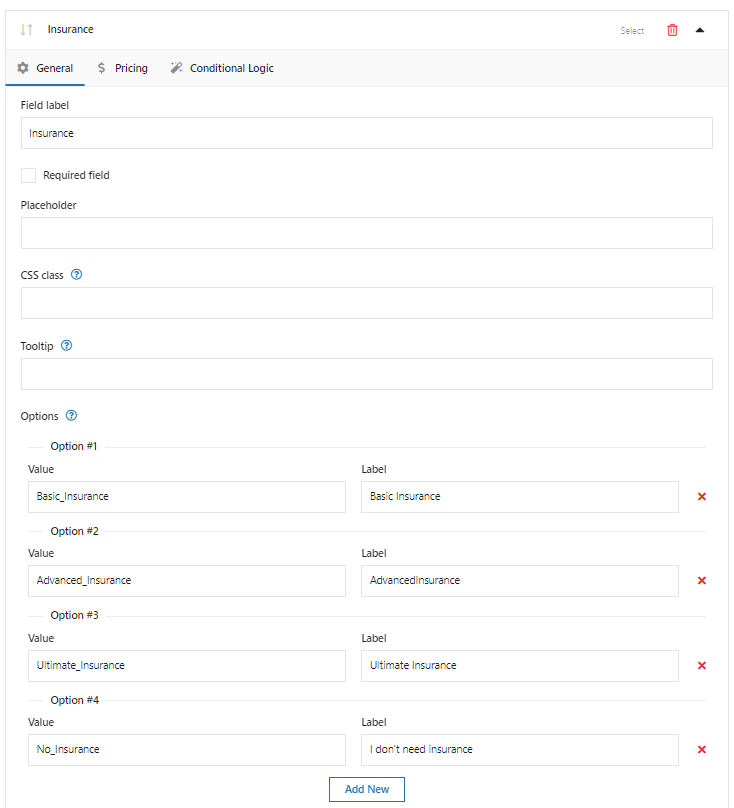Screen dimensions: 734x808
Task: Click the drag reorder arrows icon beside Insurance
Action: pos(27,30)
